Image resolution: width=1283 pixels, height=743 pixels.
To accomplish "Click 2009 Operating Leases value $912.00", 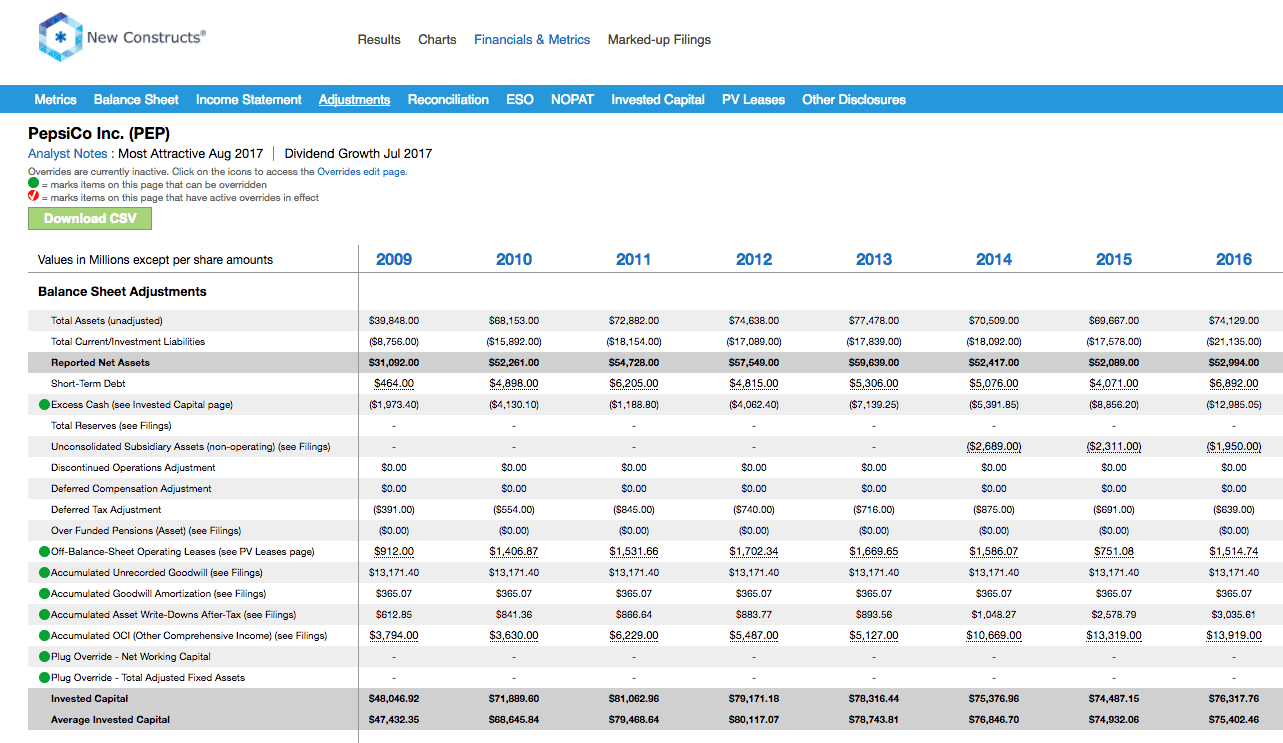I will (x=394, y=552).
